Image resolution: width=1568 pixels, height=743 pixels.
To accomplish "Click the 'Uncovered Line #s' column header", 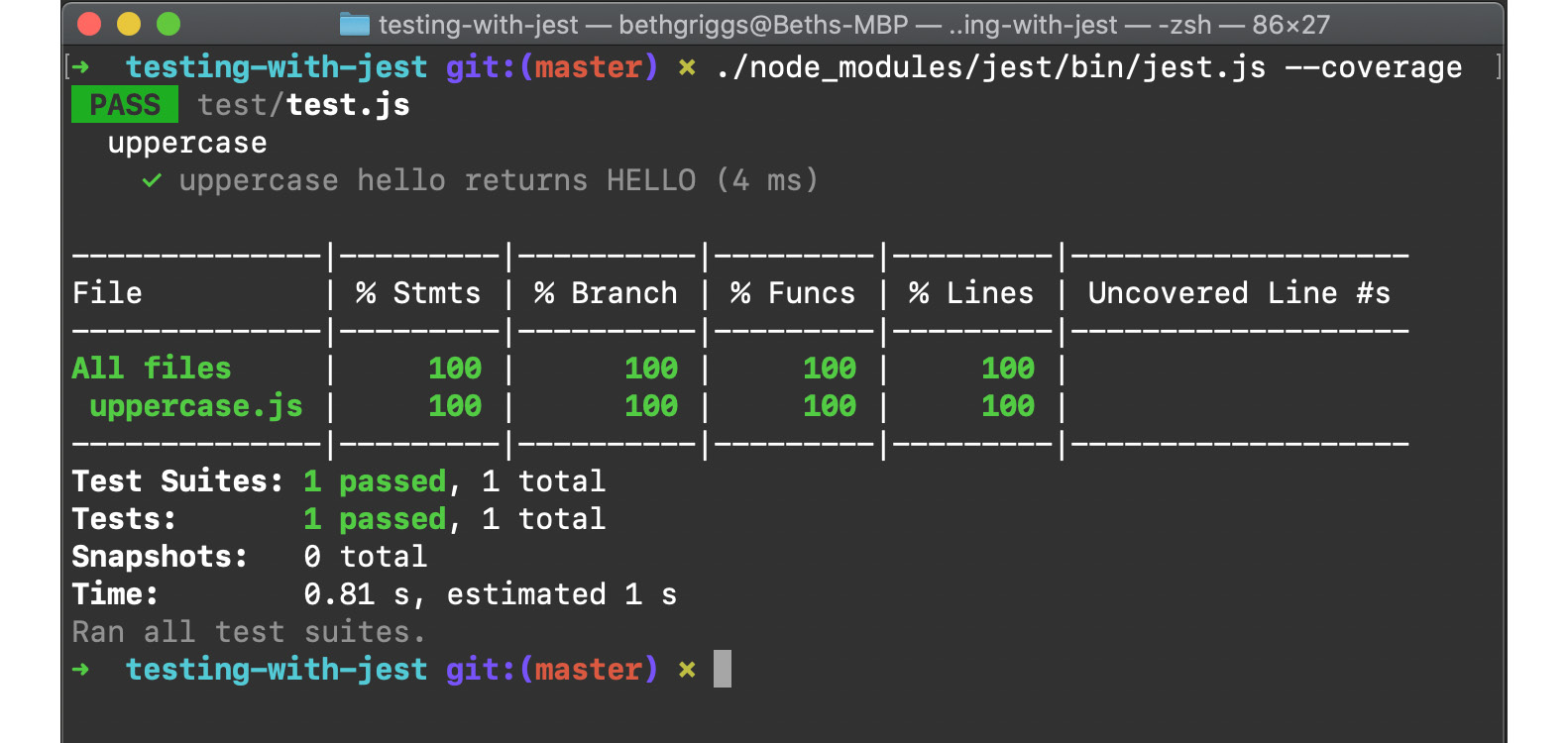I will coord(1239,293).
